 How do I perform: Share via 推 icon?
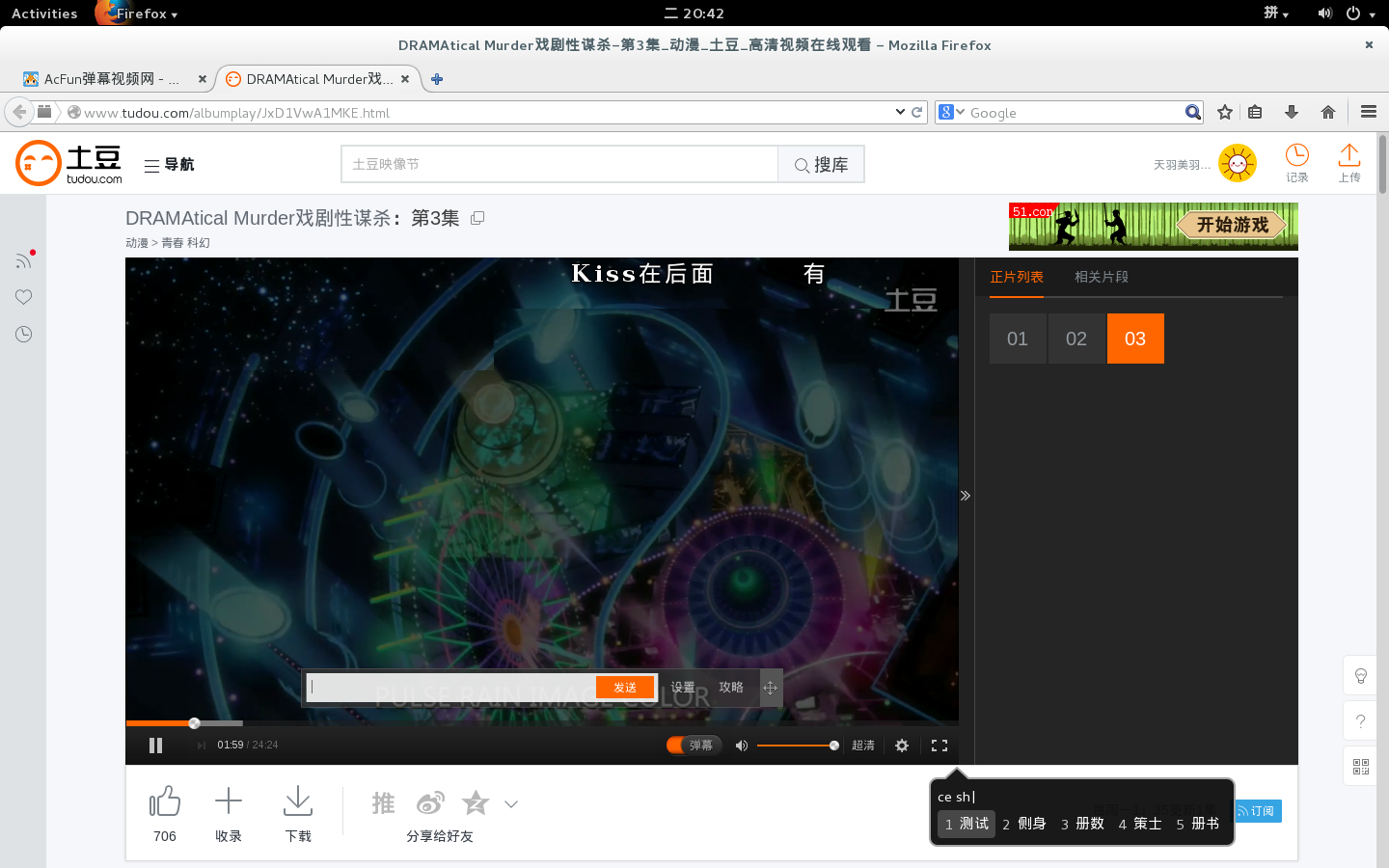[x=383, y=802]
